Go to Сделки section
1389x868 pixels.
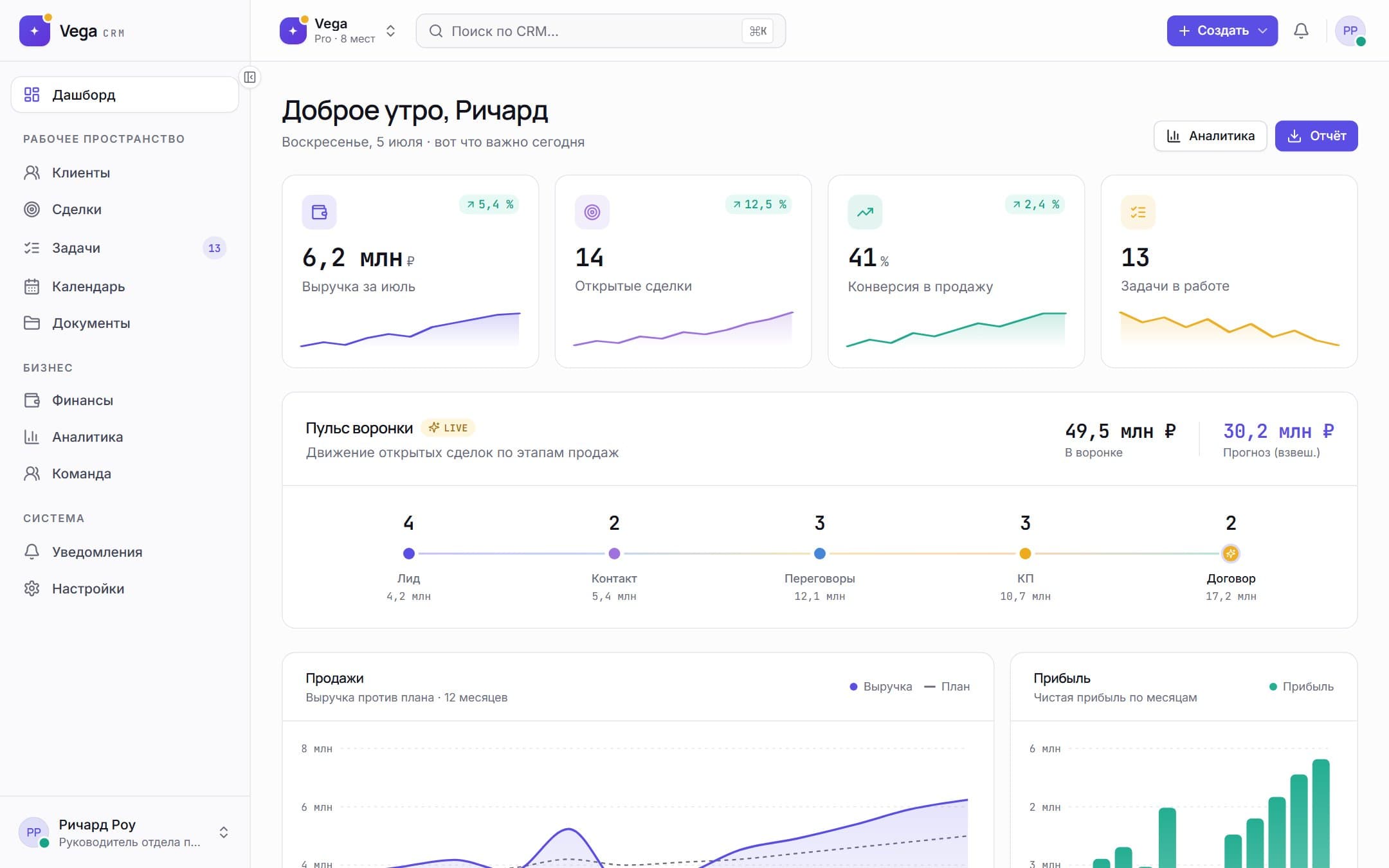point(125,209)
